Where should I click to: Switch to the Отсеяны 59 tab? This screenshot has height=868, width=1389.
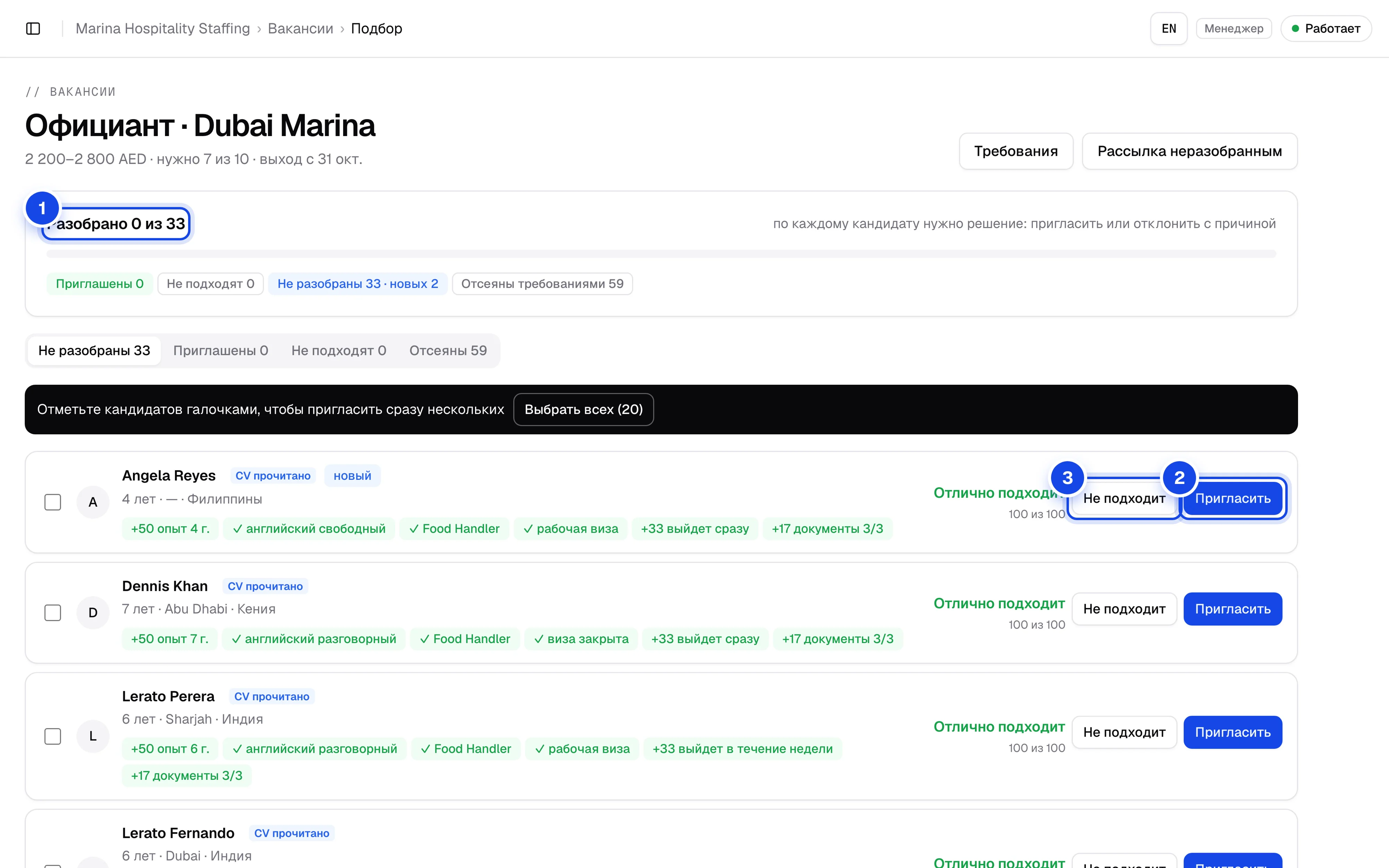tap(448, 351)
